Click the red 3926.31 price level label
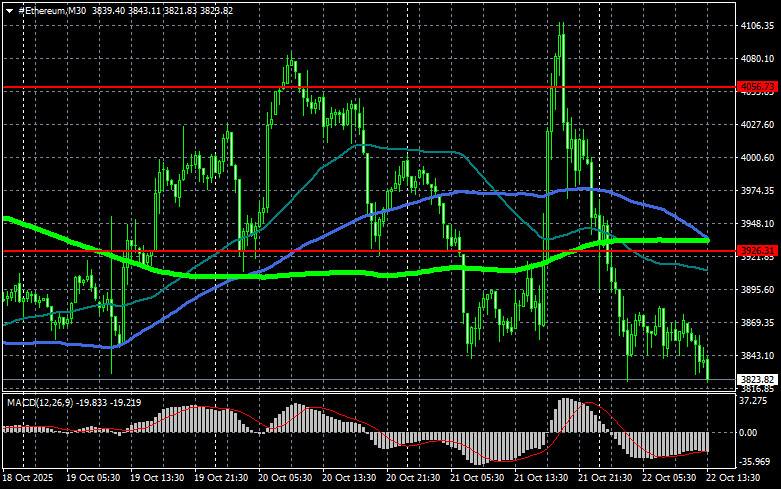Screen dimensions: 781x489 [755, 251]
